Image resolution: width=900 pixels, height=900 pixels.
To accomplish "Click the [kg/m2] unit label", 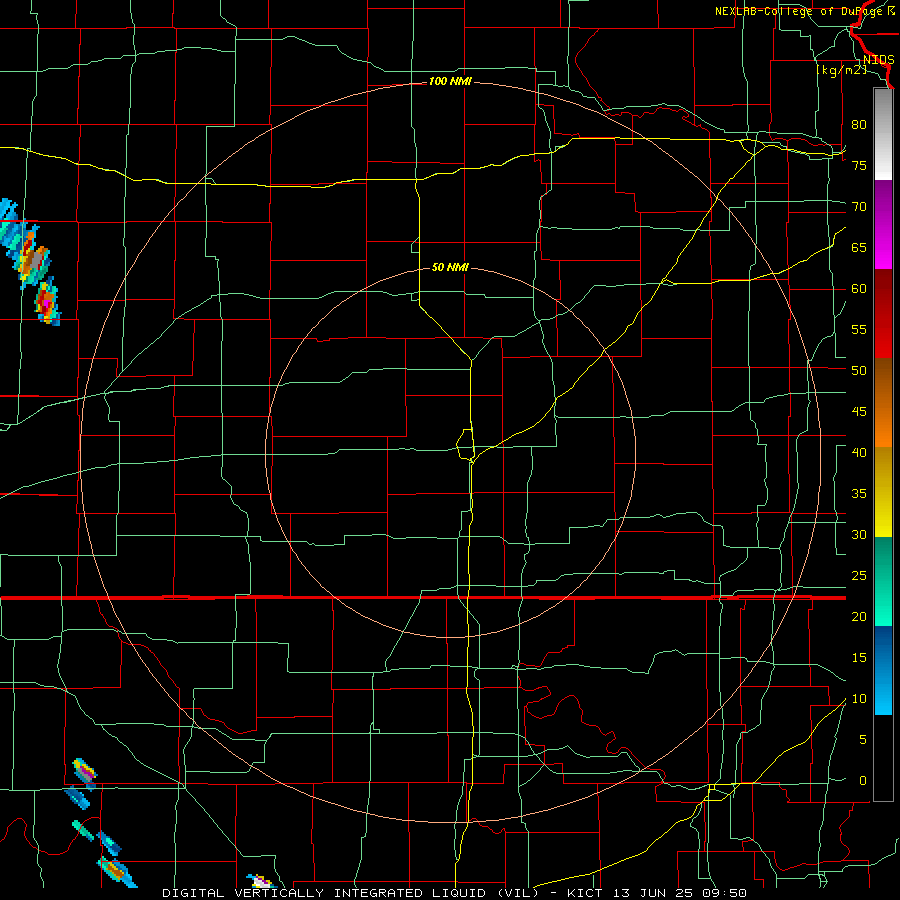I will pyautogui.click(x=841, y=70).
